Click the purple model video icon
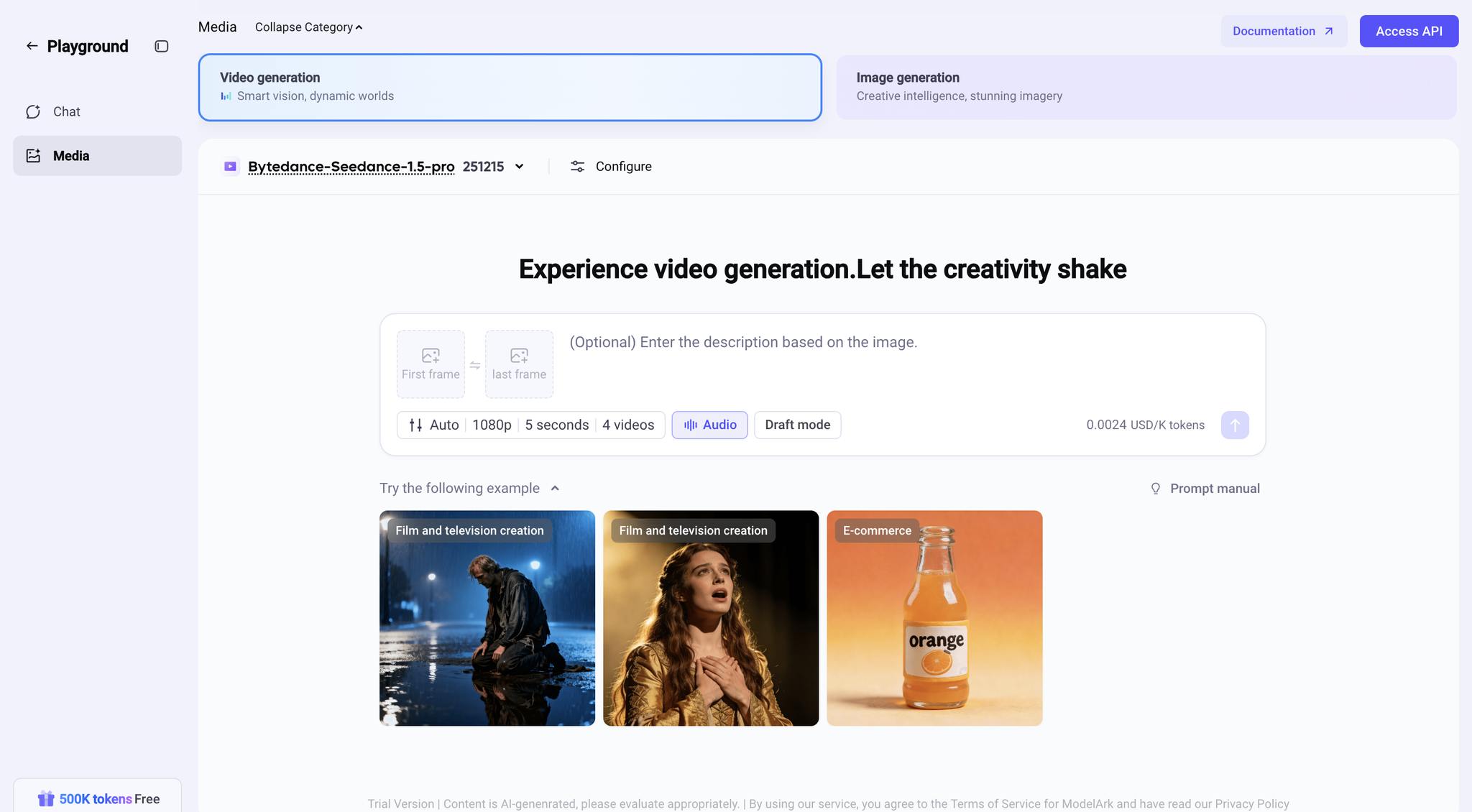This screenshot has height=812, width=1472. tap(230, 167)
